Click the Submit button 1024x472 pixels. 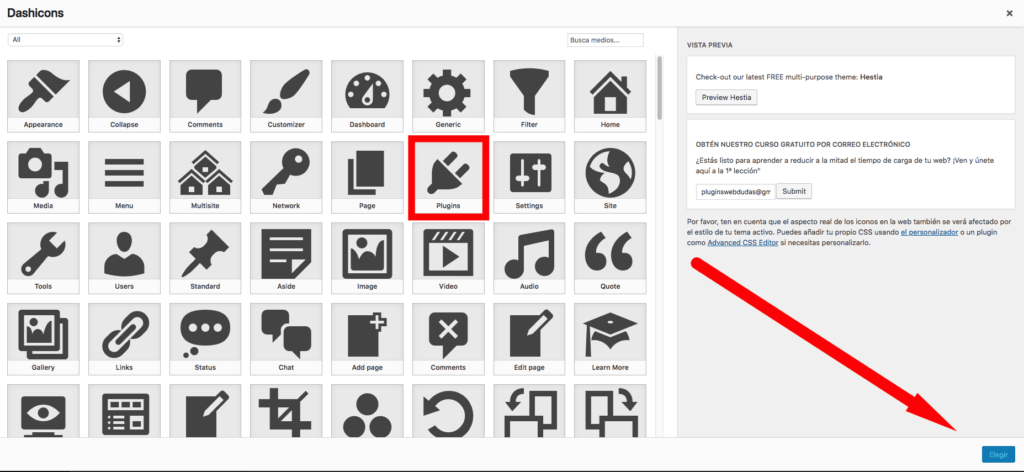pos(794,191)
